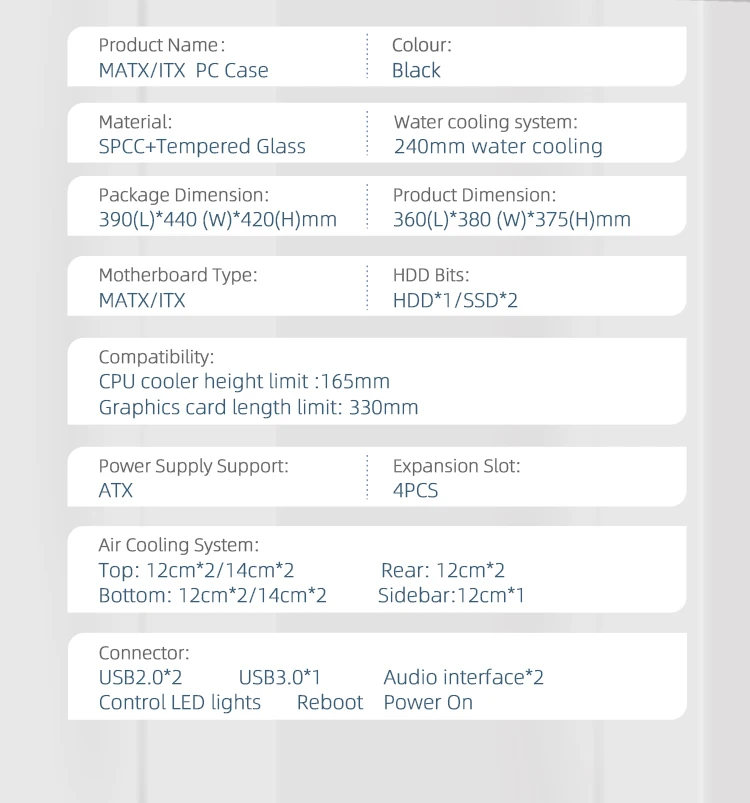Select the Graphics card length limit line
The width and height of the screenshot is (750, 803).
(258, 407)
